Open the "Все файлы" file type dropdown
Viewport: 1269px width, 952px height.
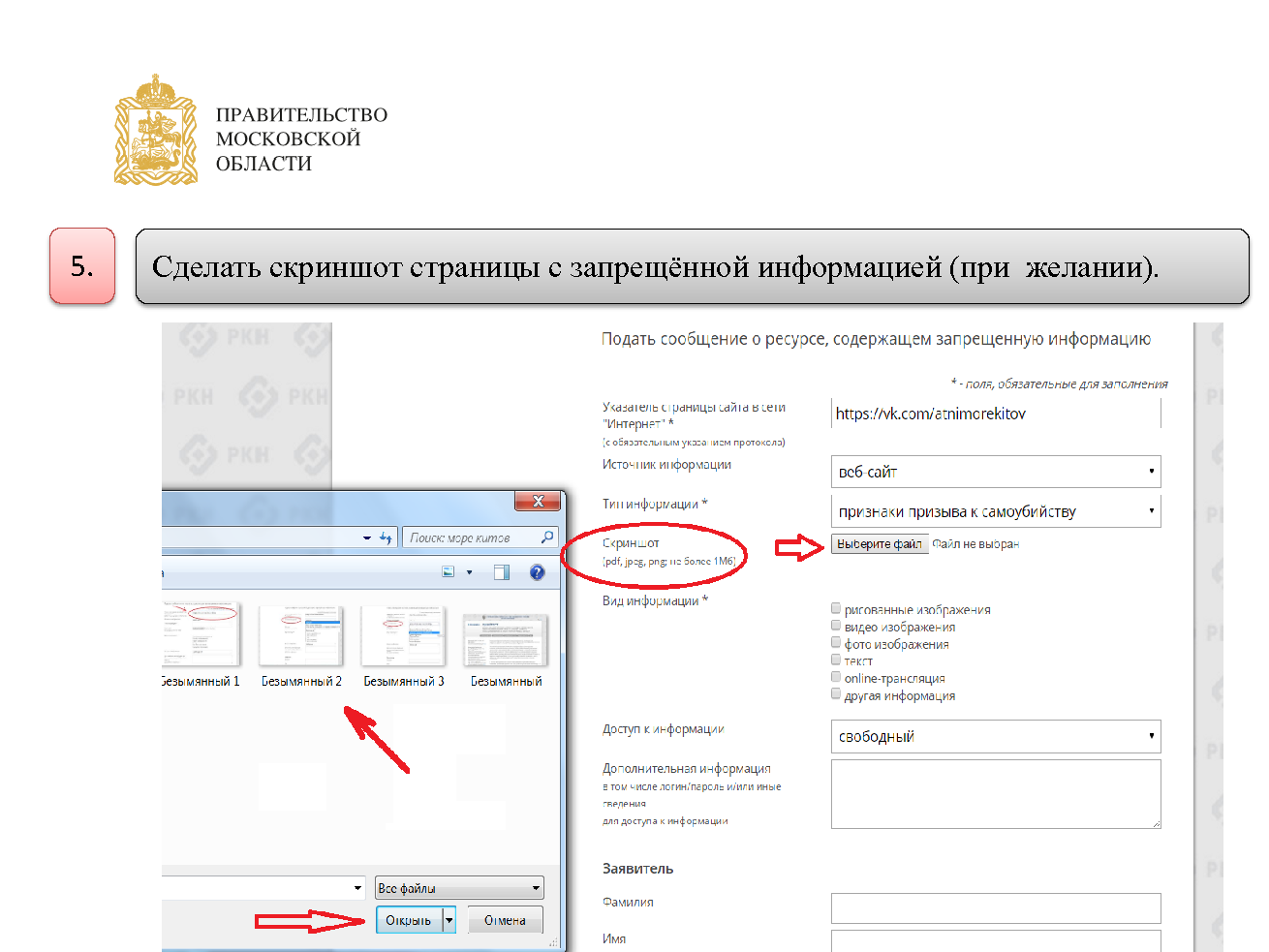[x=459, y=888]
